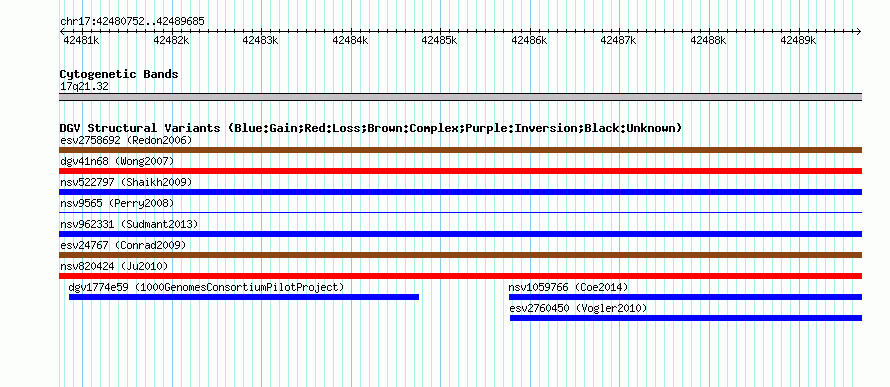Screen dimensions: 890x387
Task: Click the 42488k ruler mark
Action: point(708,40)
